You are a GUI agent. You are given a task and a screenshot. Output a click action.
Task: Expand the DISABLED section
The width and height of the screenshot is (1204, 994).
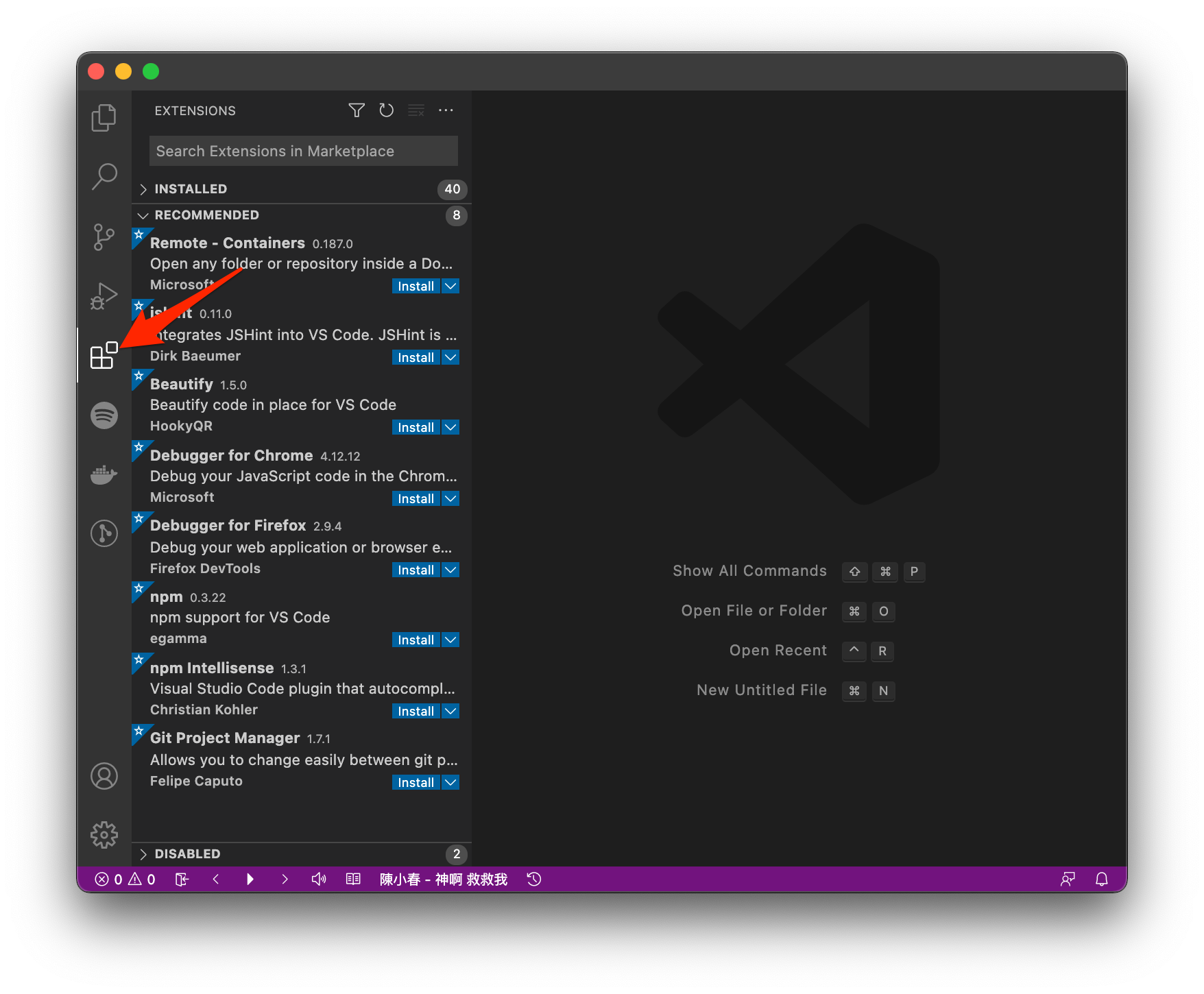coord(302,854)
